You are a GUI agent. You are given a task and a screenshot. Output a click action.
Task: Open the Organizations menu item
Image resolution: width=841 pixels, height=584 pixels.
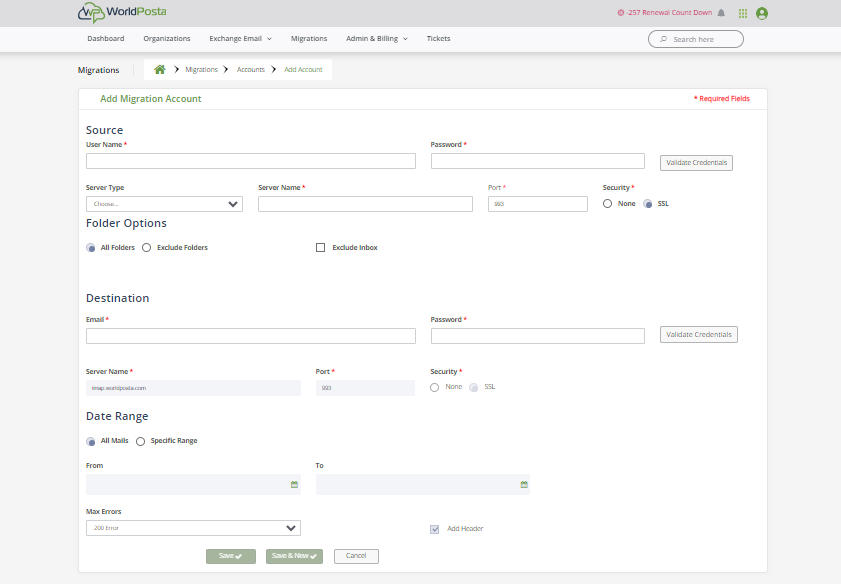point(166,39)
